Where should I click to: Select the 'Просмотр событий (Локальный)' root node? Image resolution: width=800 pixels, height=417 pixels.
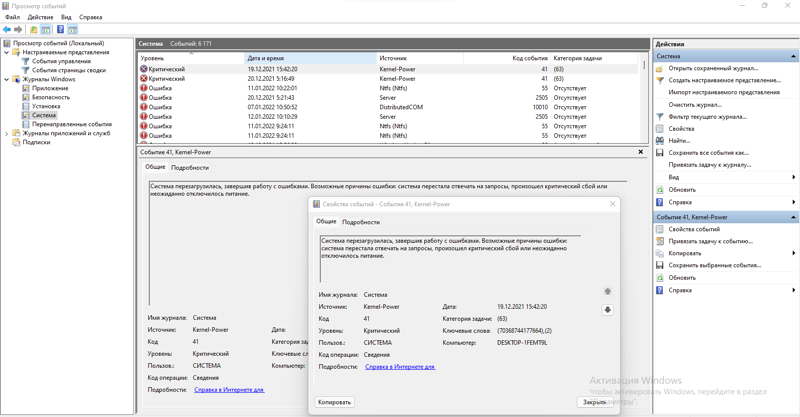(x=58, y=43)
